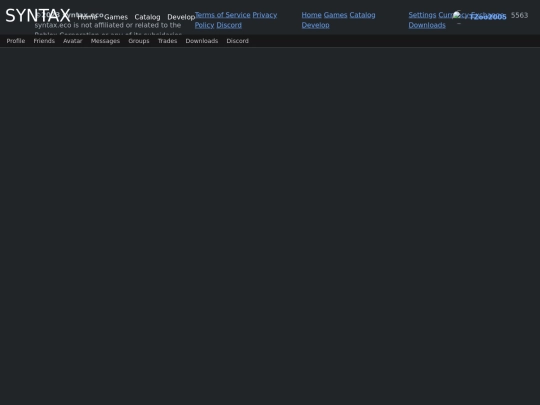Click the underlined Downloads footer link
This screenshot has height=405, width=540.
point(427,25)
